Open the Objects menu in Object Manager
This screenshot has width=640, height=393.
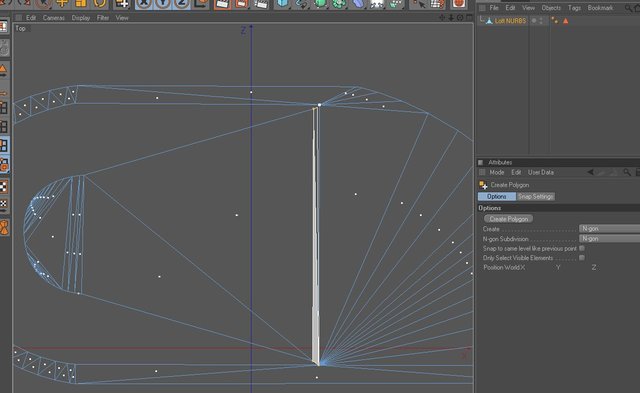(x=551, y=8)
